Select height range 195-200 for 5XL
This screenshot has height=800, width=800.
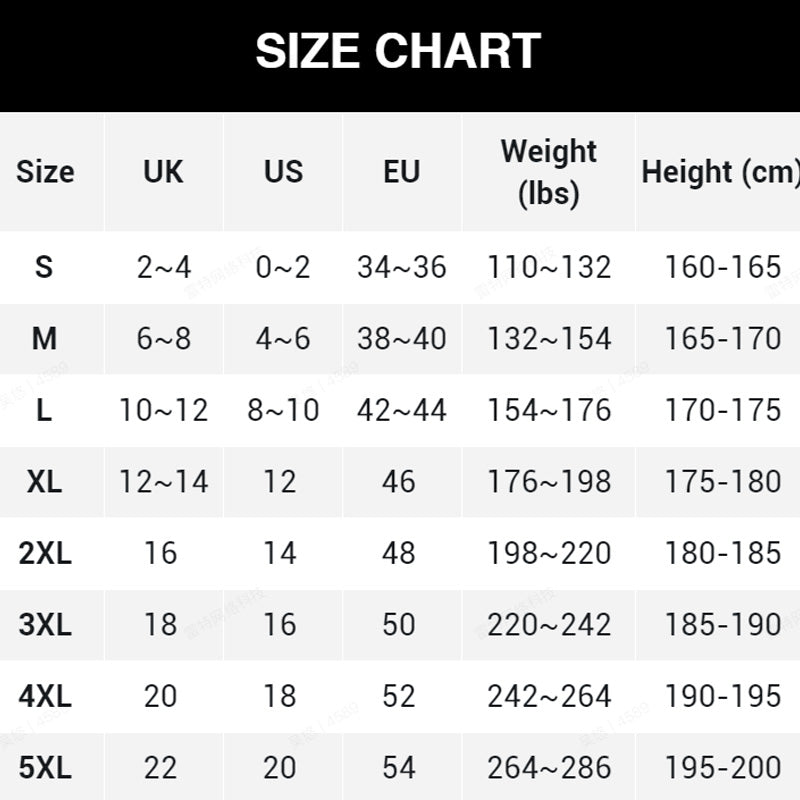(x=723, y=768)
